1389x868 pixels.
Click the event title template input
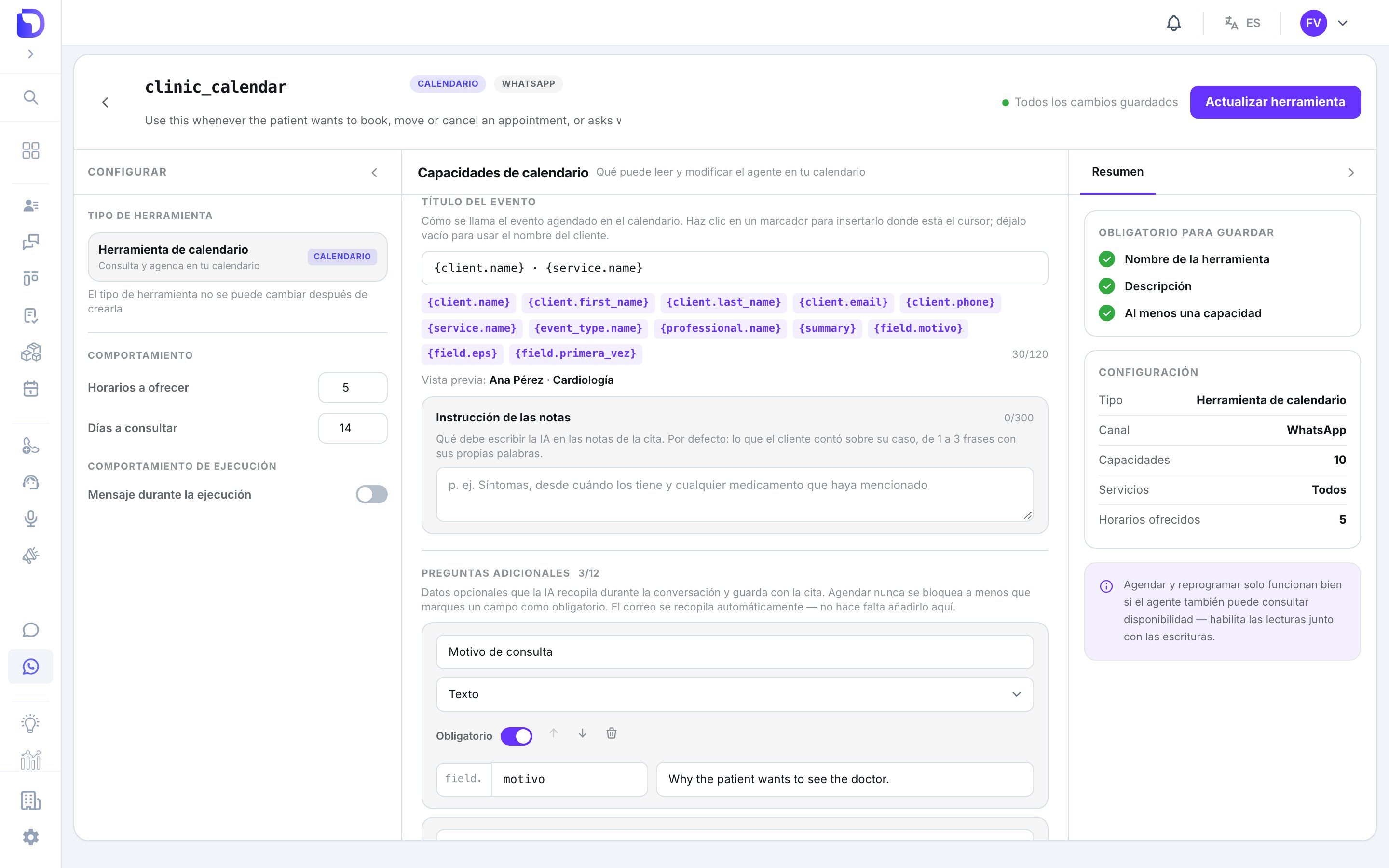[734, 268]
